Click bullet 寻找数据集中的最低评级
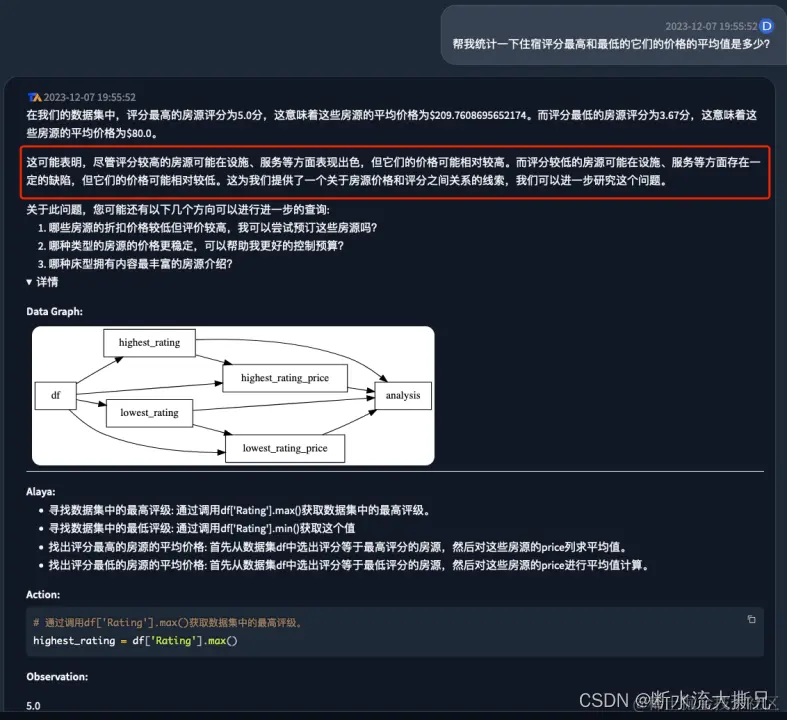Screen dimensions: 787x720 tap(202, 528)
